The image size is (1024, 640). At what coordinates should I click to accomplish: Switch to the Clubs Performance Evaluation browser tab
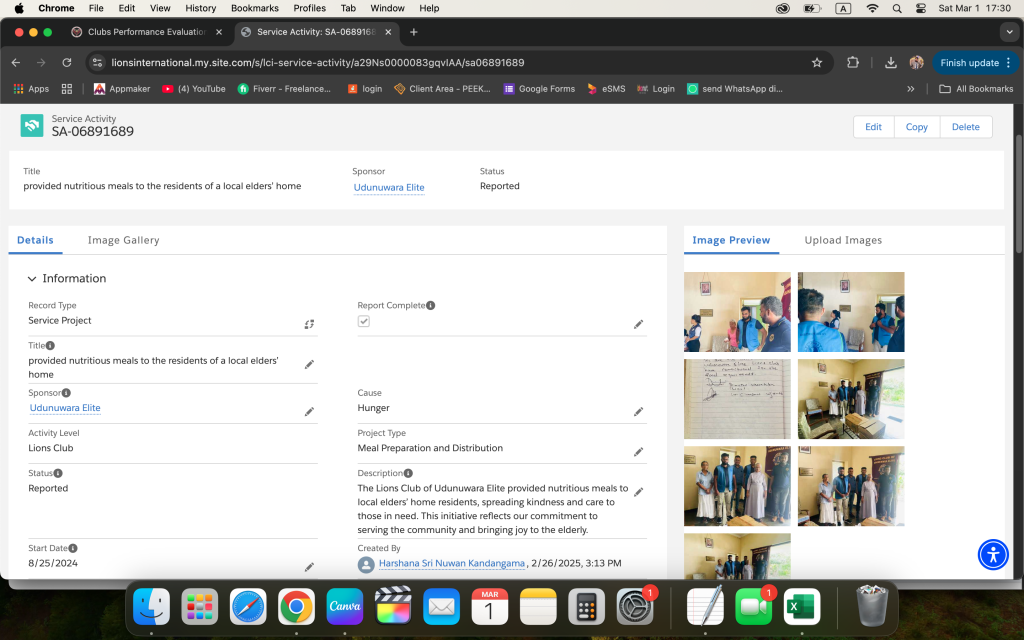pyautogui.click(x=147, y=32)
